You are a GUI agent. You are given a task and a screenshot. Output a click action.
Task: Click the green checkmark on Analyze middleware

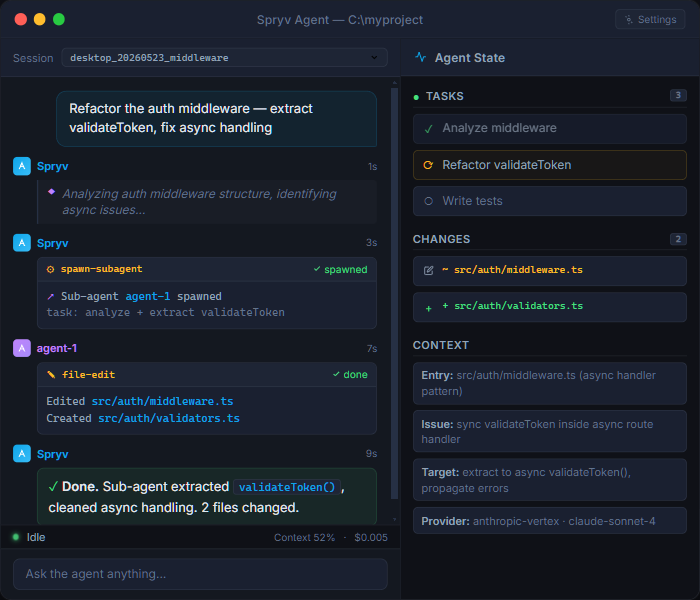429,129
